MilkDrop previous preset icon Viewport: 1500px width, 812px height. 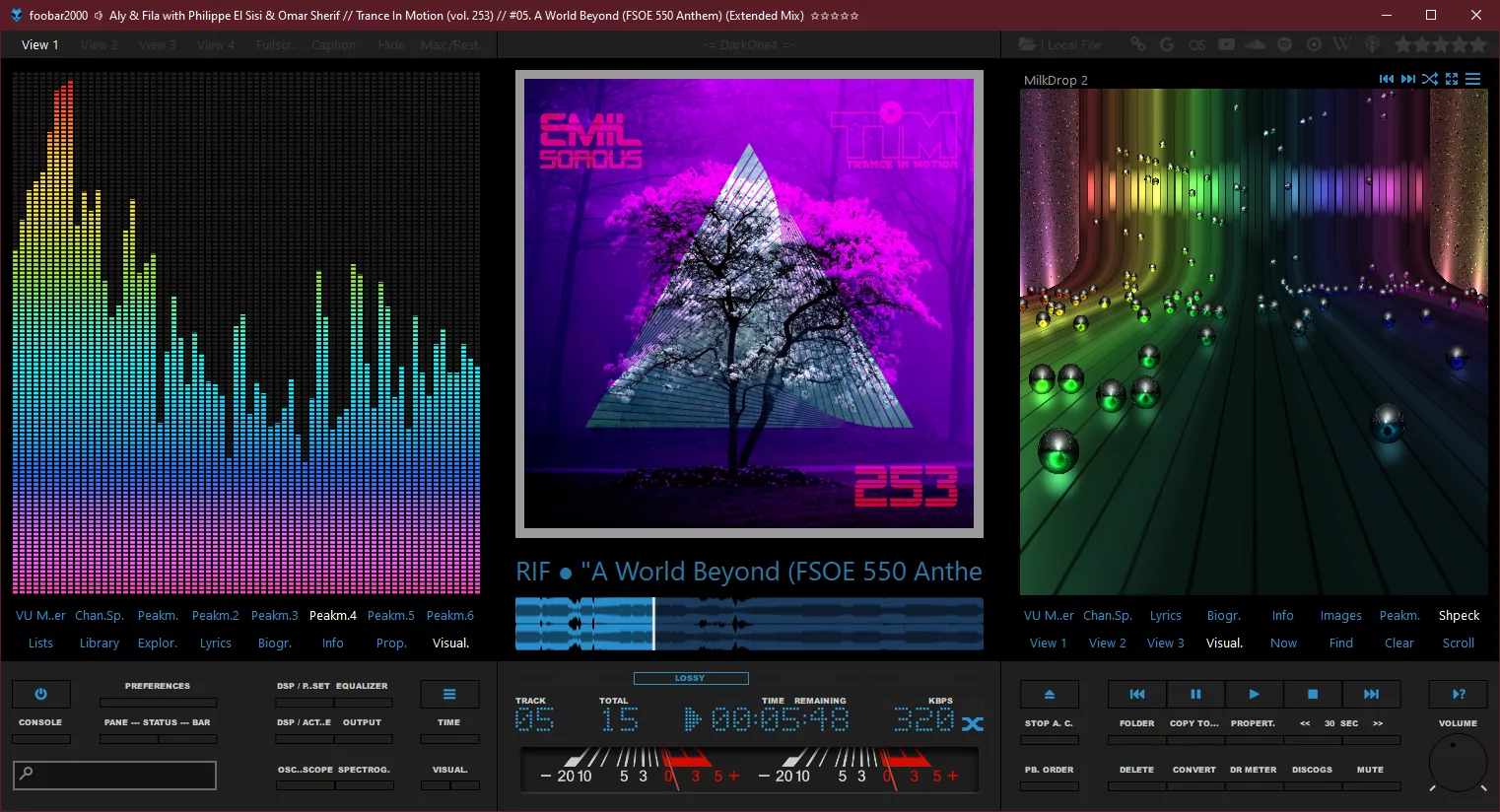pyautogui.click(x=1387, y=79)
